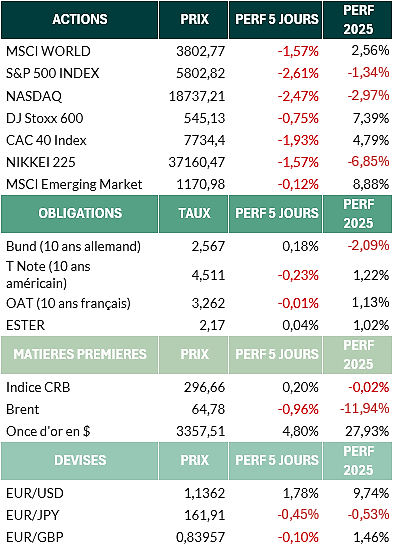Select the OBLIGATIONS section header

click(x=79, y=214)
